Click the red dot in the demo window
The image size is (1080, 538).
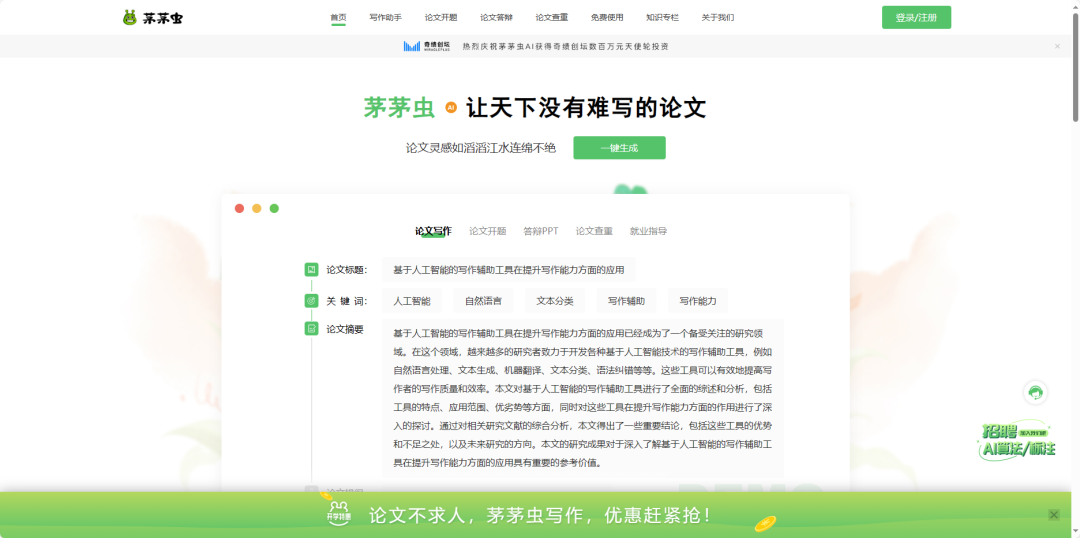click(239, 208)
